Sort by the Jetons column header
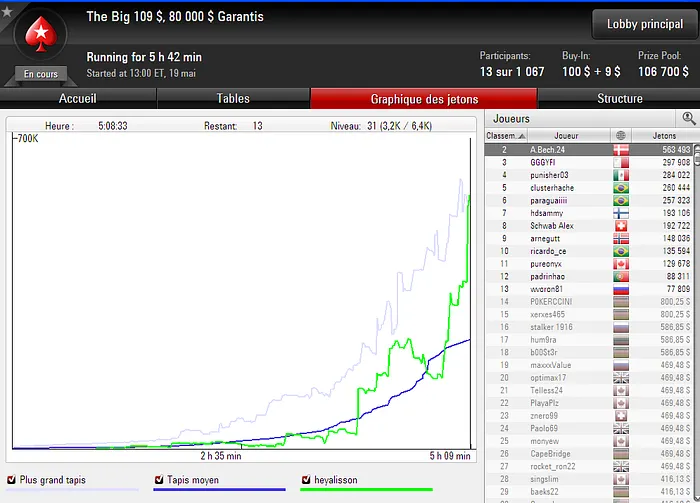This screenshot has height=503, width=700. click(665, 136)
